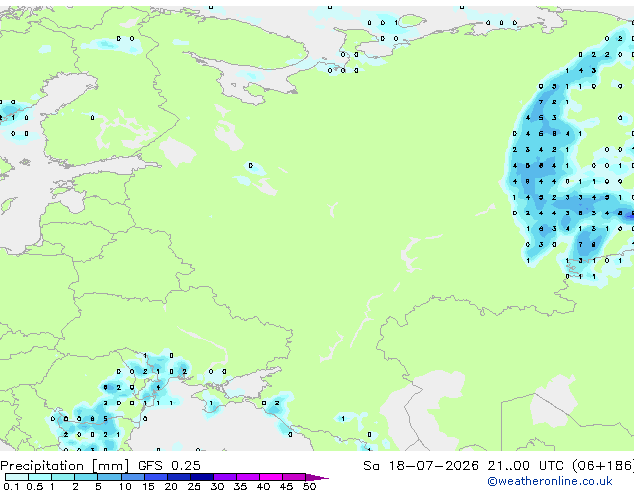634x490 pixels.
Task: Pick the 5–10 mm legend swatch
Action: pos(109,477)
